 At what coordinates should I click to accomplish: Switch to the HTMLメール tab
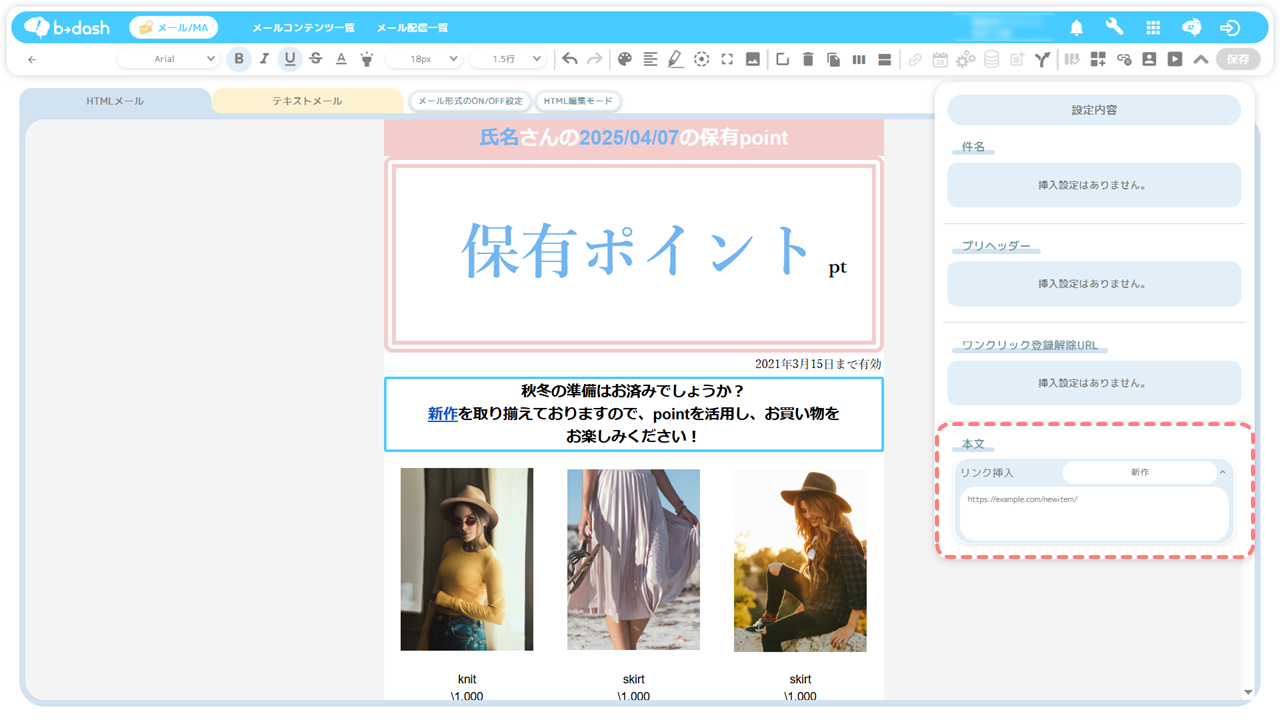pos(115,101)
